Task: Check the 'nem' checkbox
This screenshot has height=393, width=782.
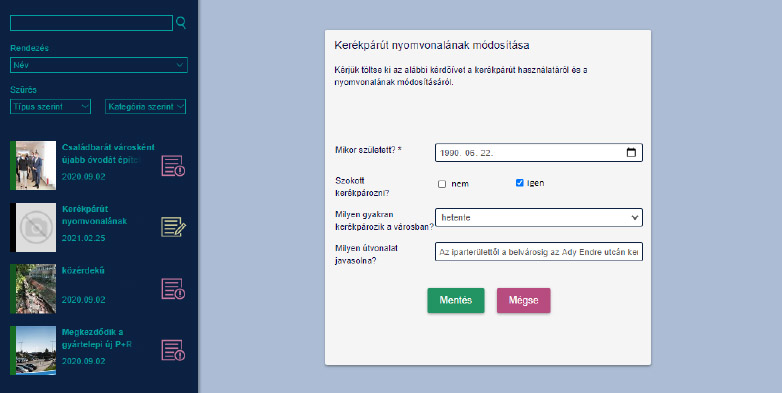Action: point(442,184)
